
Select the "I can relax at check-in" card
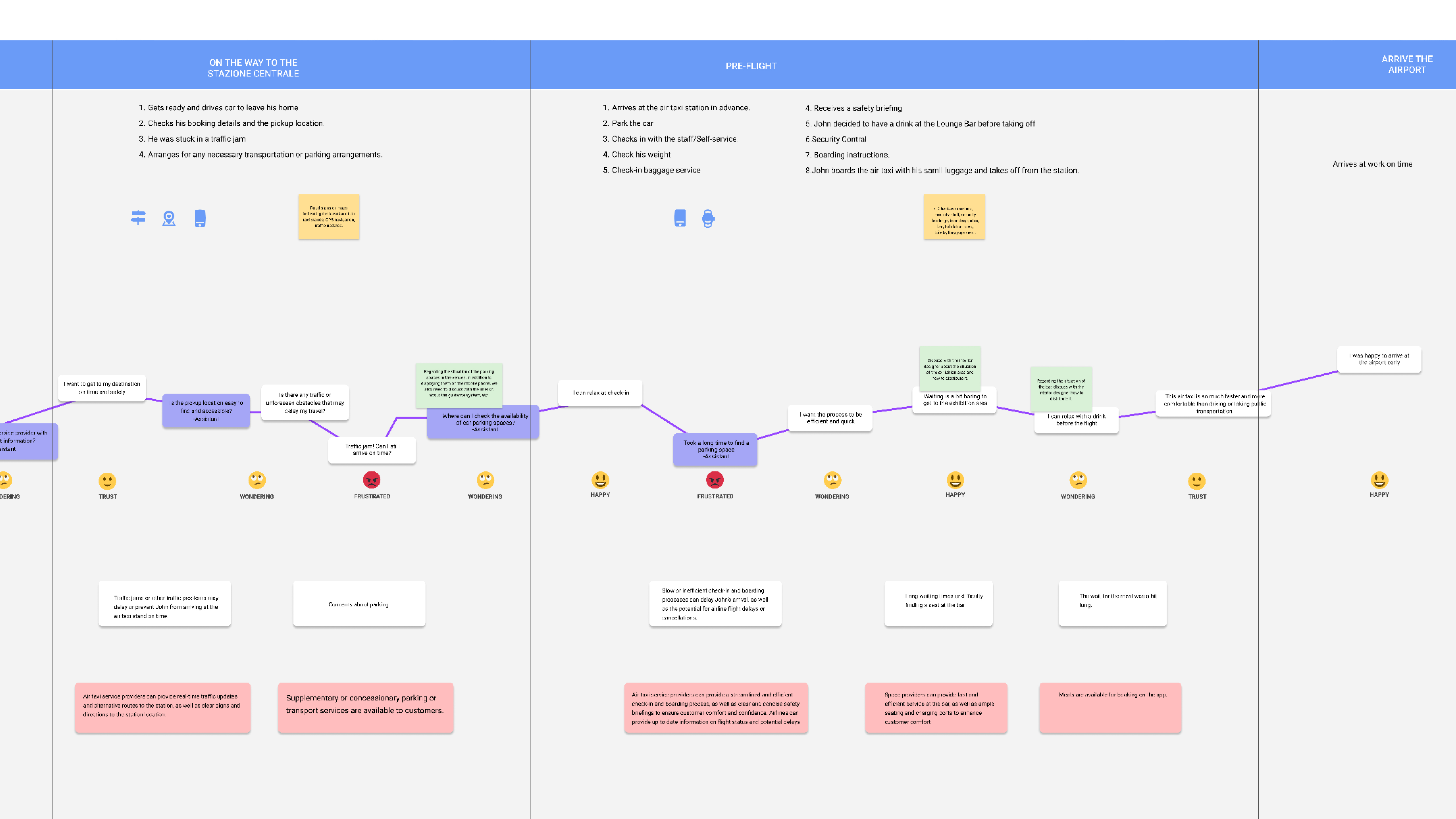(x=600, y=393)
